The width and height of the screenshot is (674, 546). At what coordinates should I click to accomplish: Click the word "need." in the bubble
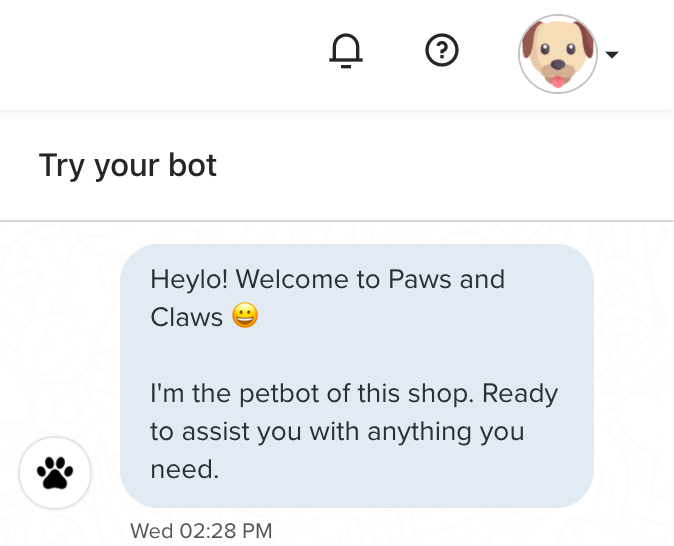185,469
